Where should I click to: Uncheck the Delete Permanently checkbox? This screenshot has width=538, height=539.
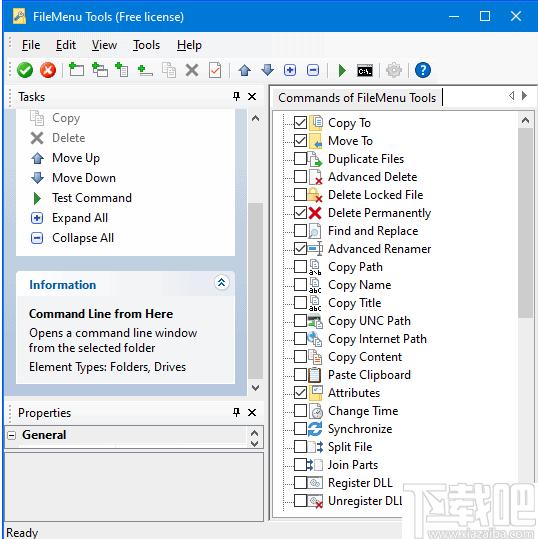(300, 213)
